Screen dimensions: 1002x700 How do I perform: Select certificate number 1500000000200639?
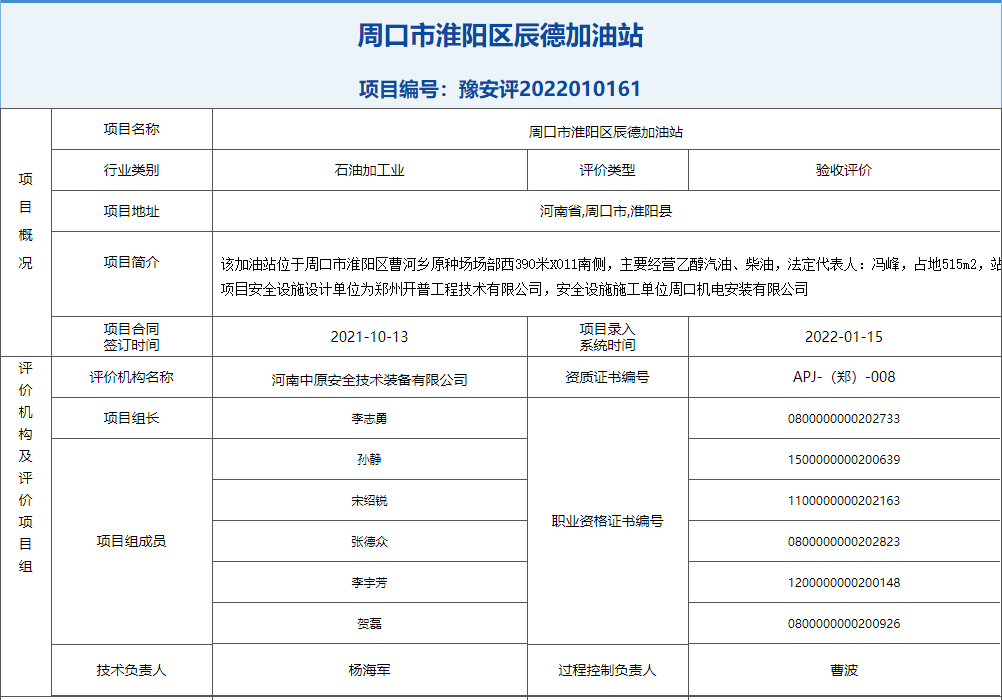pos(844,460)
